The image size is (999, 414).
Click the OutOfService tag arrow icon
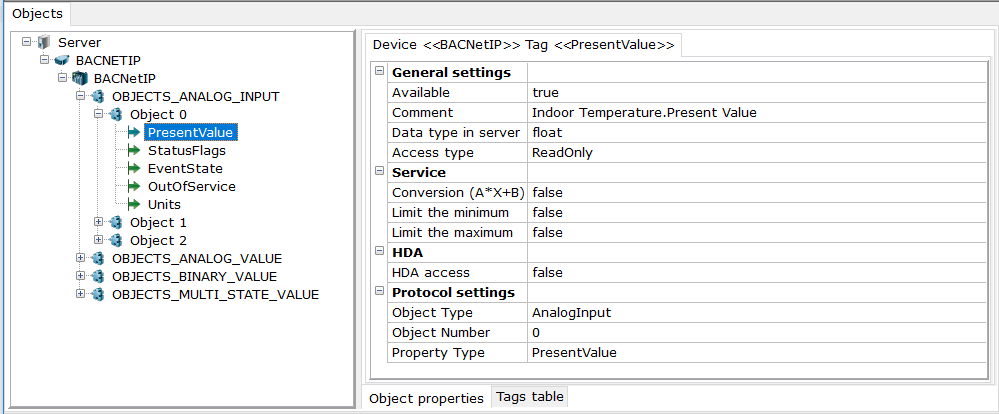click(x=133, y=187)
